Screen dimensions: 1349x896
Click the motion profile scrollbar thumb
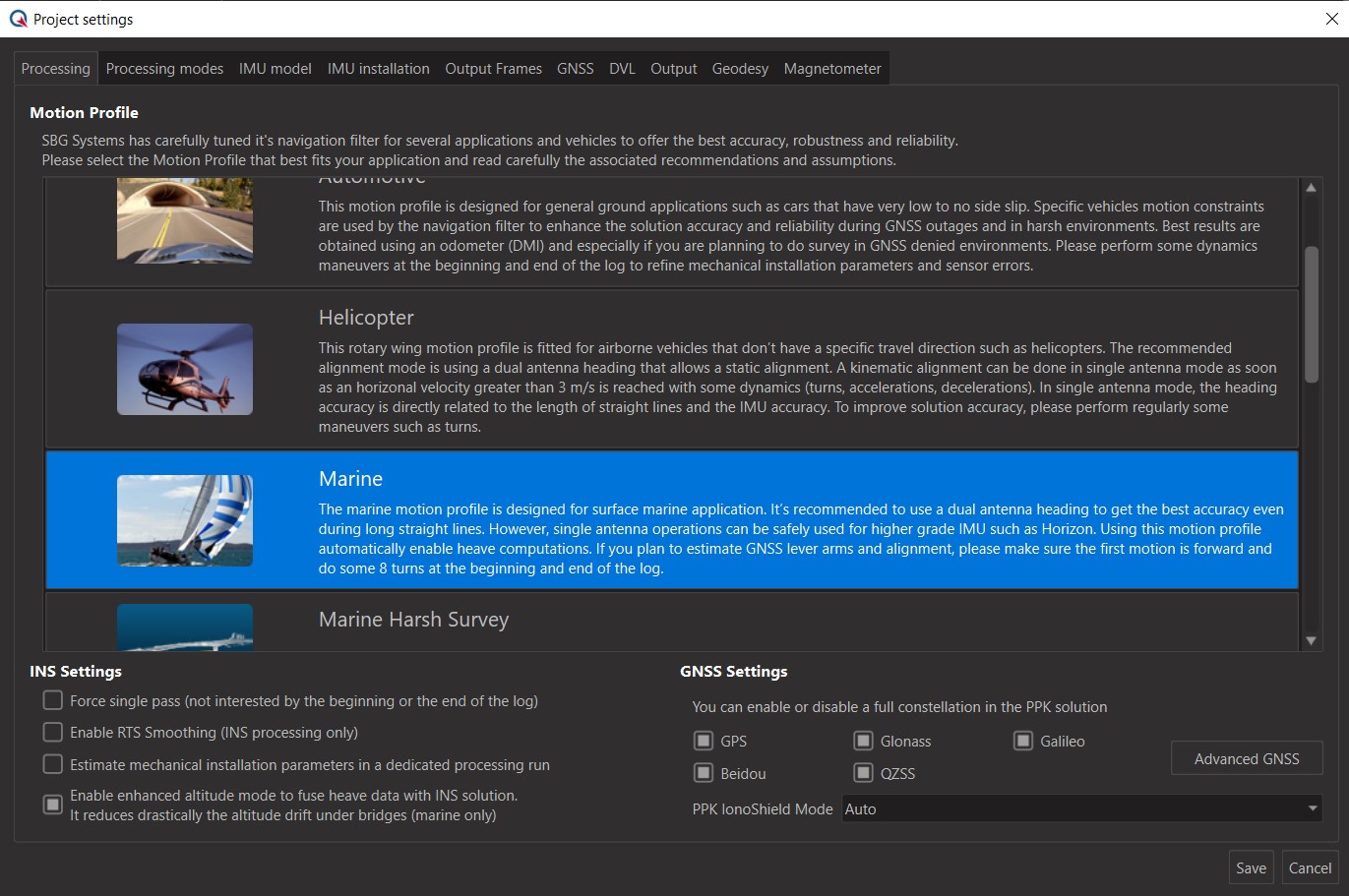pos(1311,314)
